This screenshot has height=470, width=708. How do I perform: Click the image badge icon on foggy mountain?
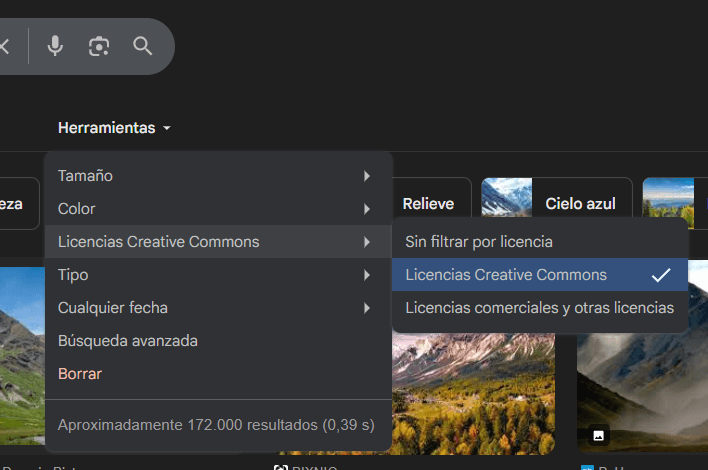click(x=599, y=435)
